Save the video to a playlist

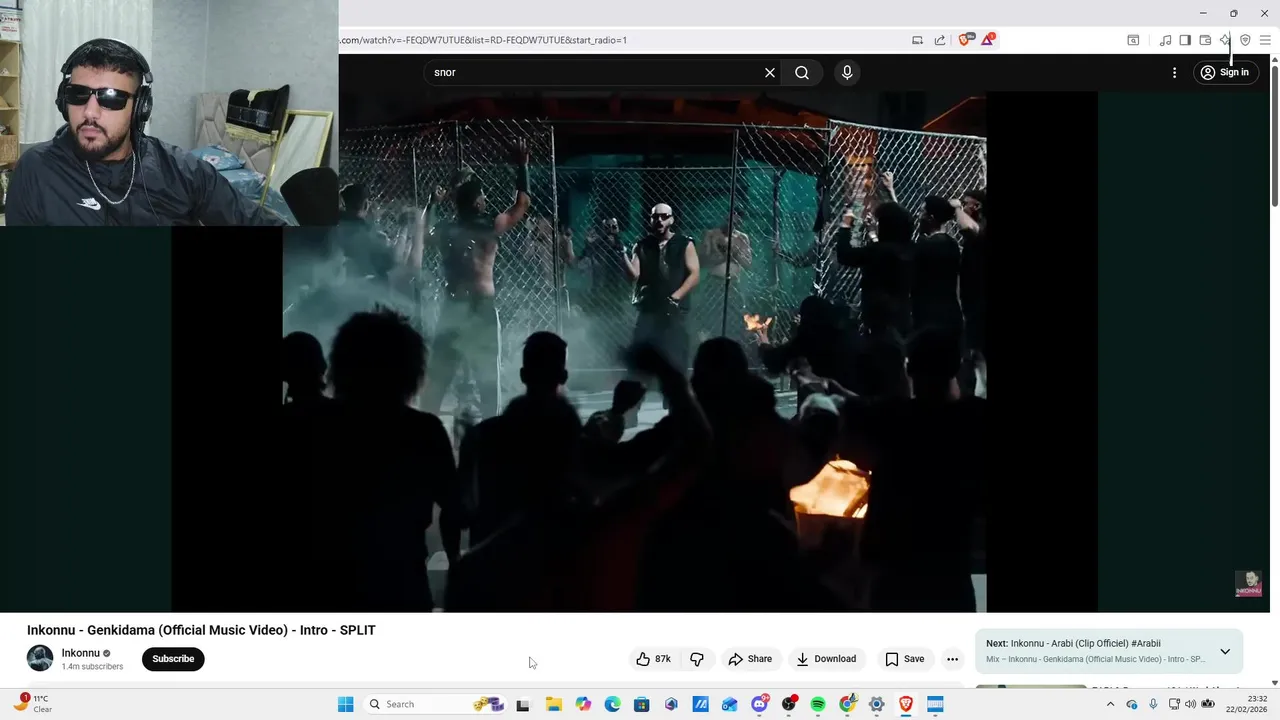[905, 659]
